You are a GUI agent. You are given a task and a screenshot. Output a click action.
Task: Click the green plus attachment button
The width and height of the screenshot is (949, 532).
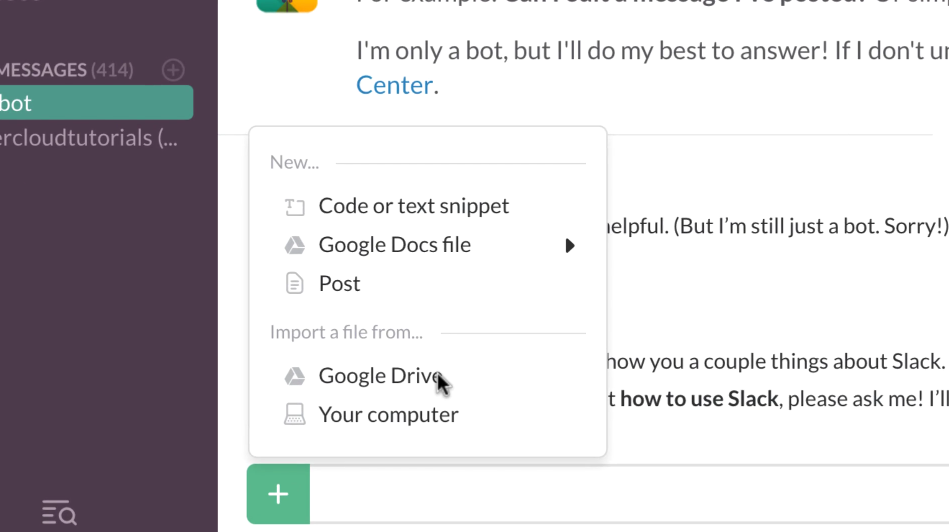(278, 494)
